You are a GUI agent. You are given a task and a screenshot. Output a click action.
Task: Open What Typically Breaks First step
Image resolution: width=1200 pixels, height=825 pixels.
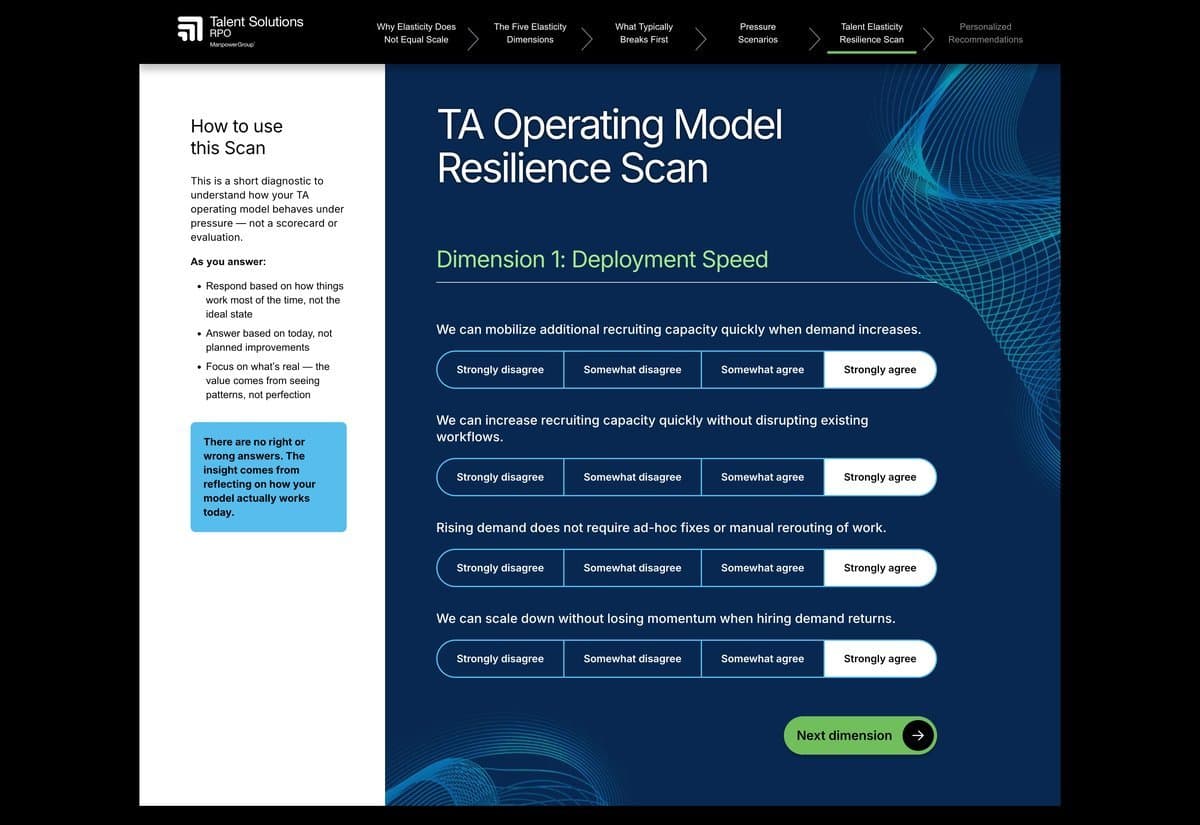pos(644,33)
